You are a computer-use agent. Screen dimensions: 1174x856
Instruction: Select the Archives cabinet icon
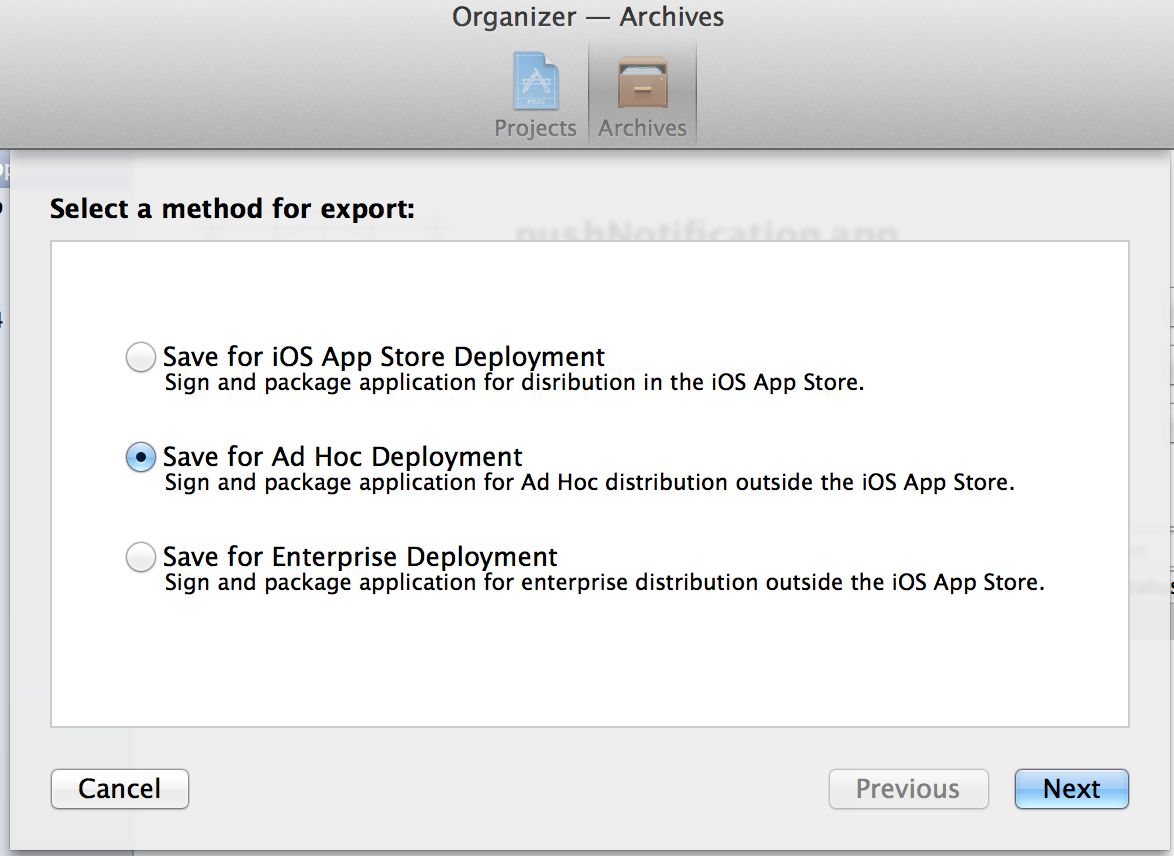[x=642, y=82]
